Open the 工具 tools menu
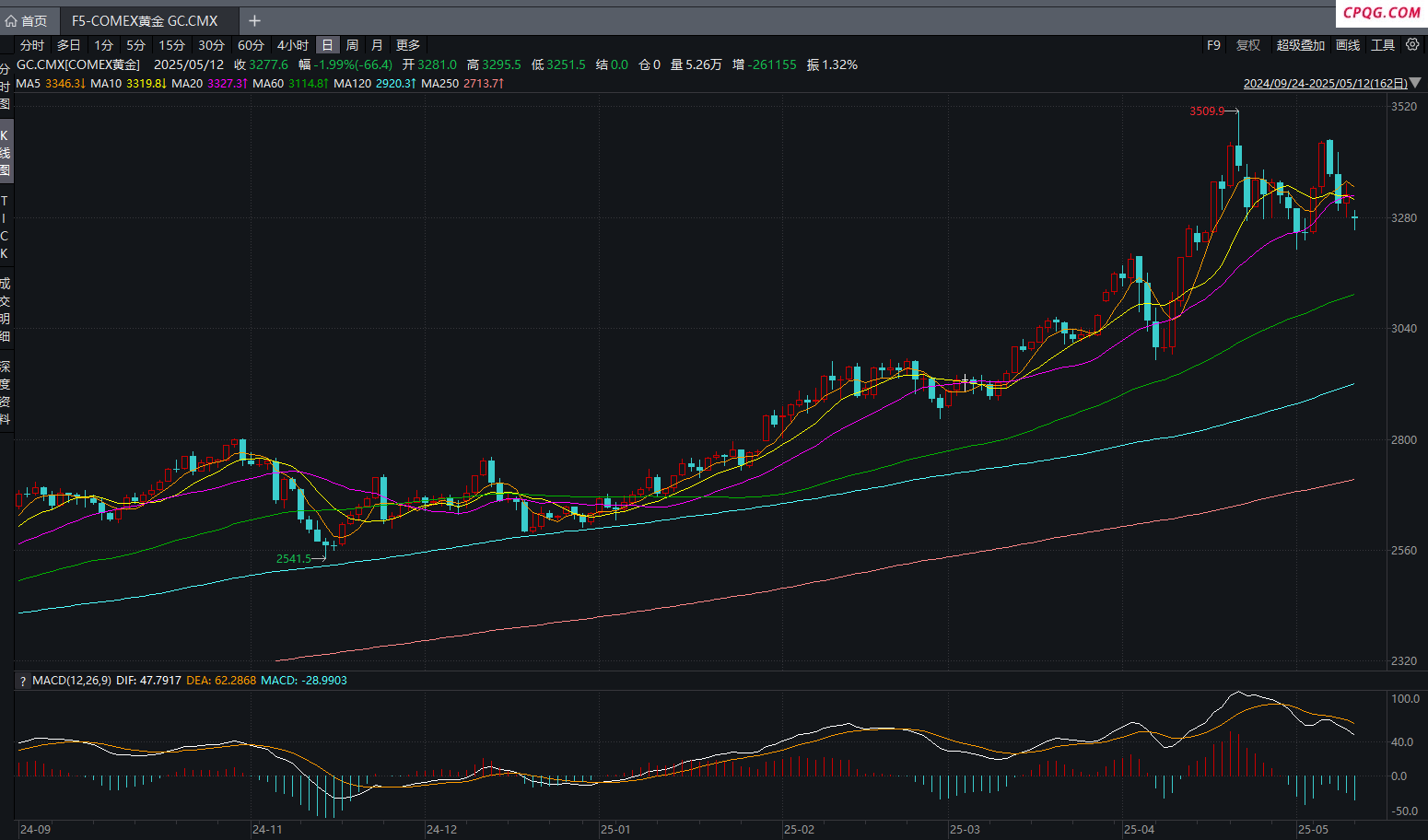Image resolution: width=1428 pixels, height=840 pixels. pos(1383,45)
